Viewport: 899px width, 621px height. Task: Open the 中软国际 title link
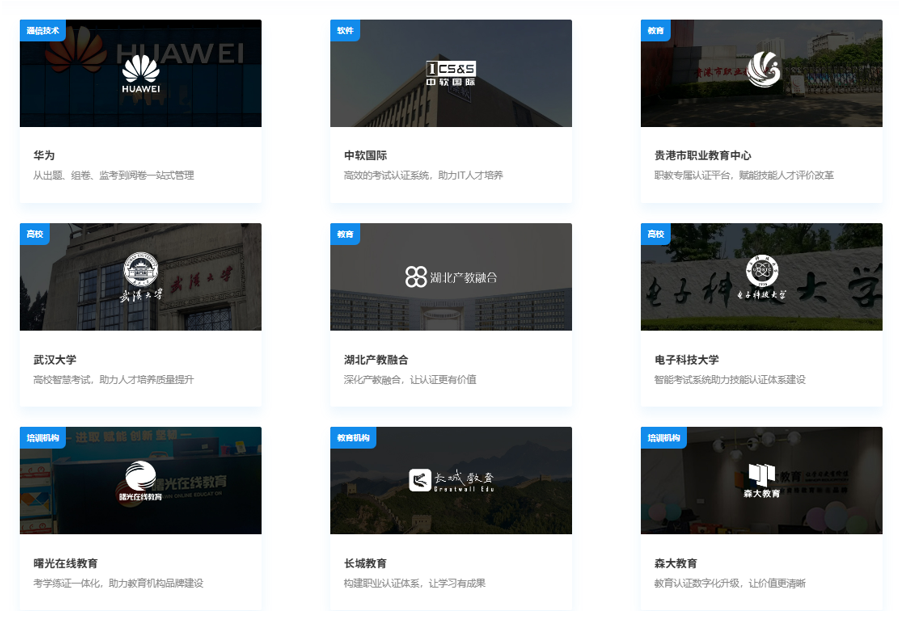(365, 156)
